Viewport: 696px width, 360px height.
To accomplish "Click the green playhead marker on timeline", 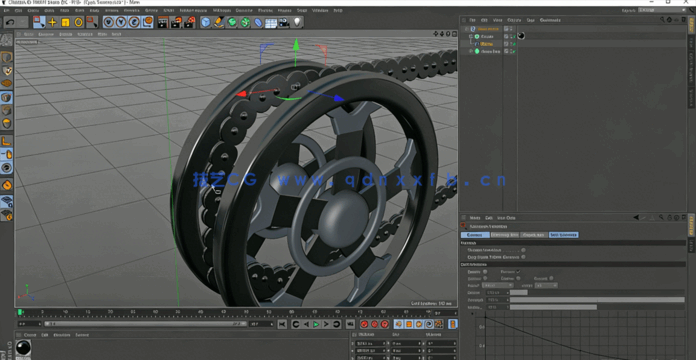I will 20,313.
